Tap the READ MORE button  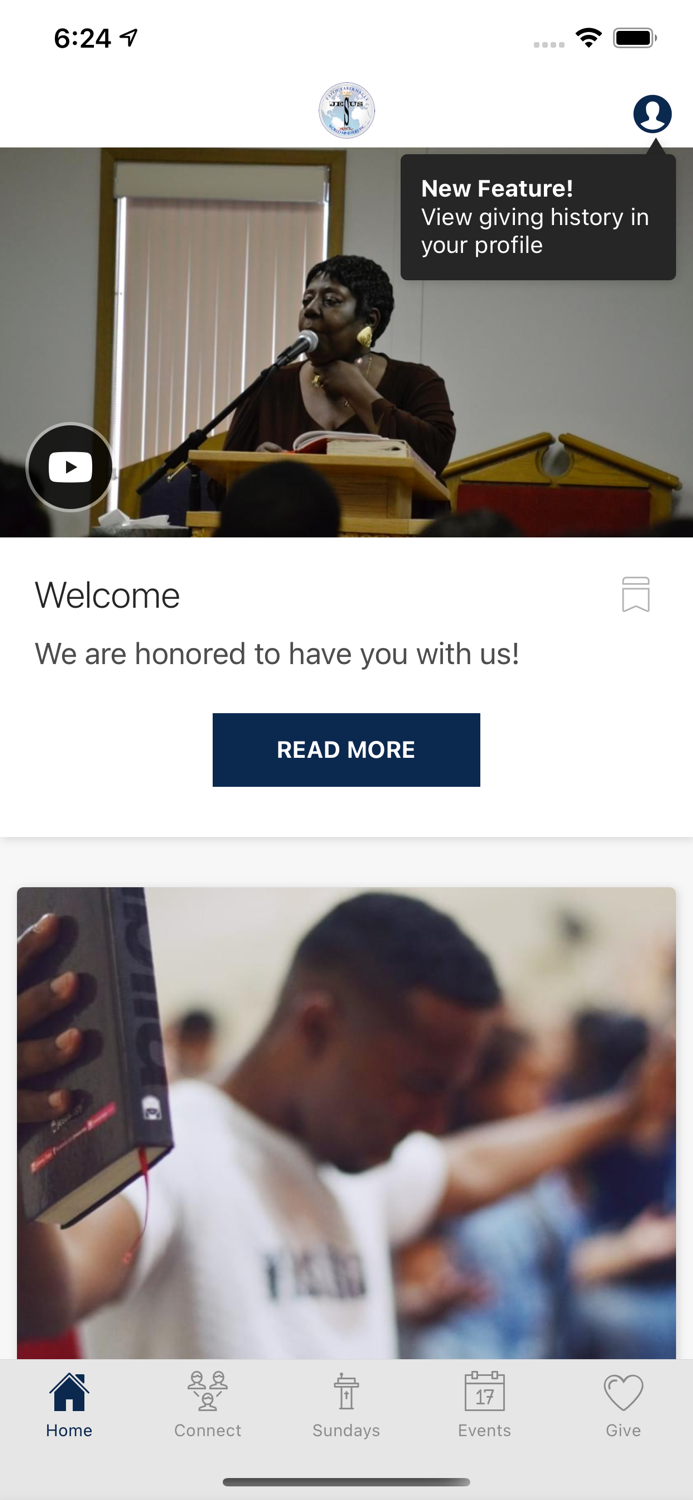[x=346, y=750]
